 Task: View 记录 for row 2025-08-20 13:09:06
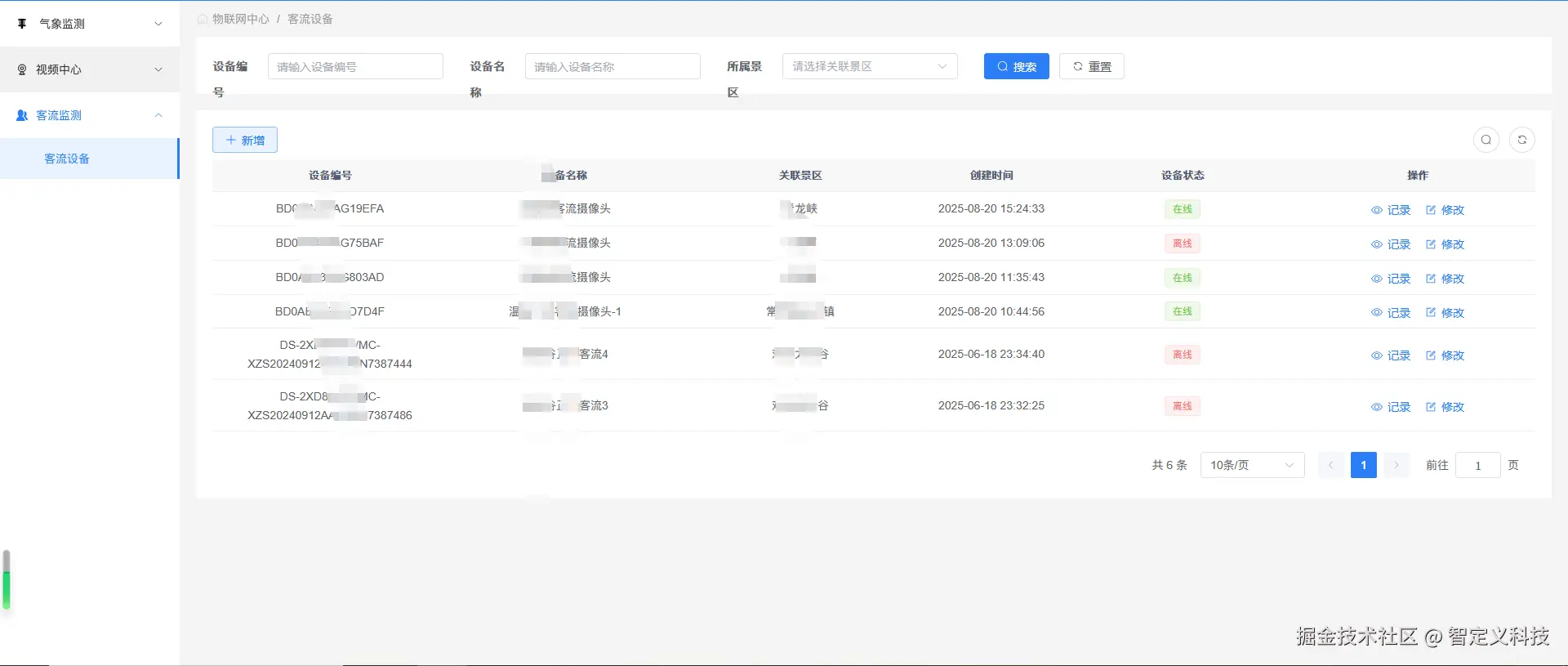point(1391,244)
